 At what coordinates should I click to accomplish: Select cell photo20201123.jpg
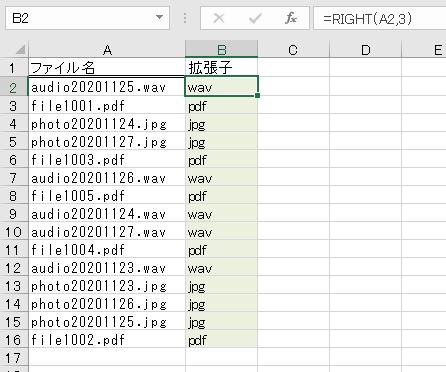click(x=107, y=285)
